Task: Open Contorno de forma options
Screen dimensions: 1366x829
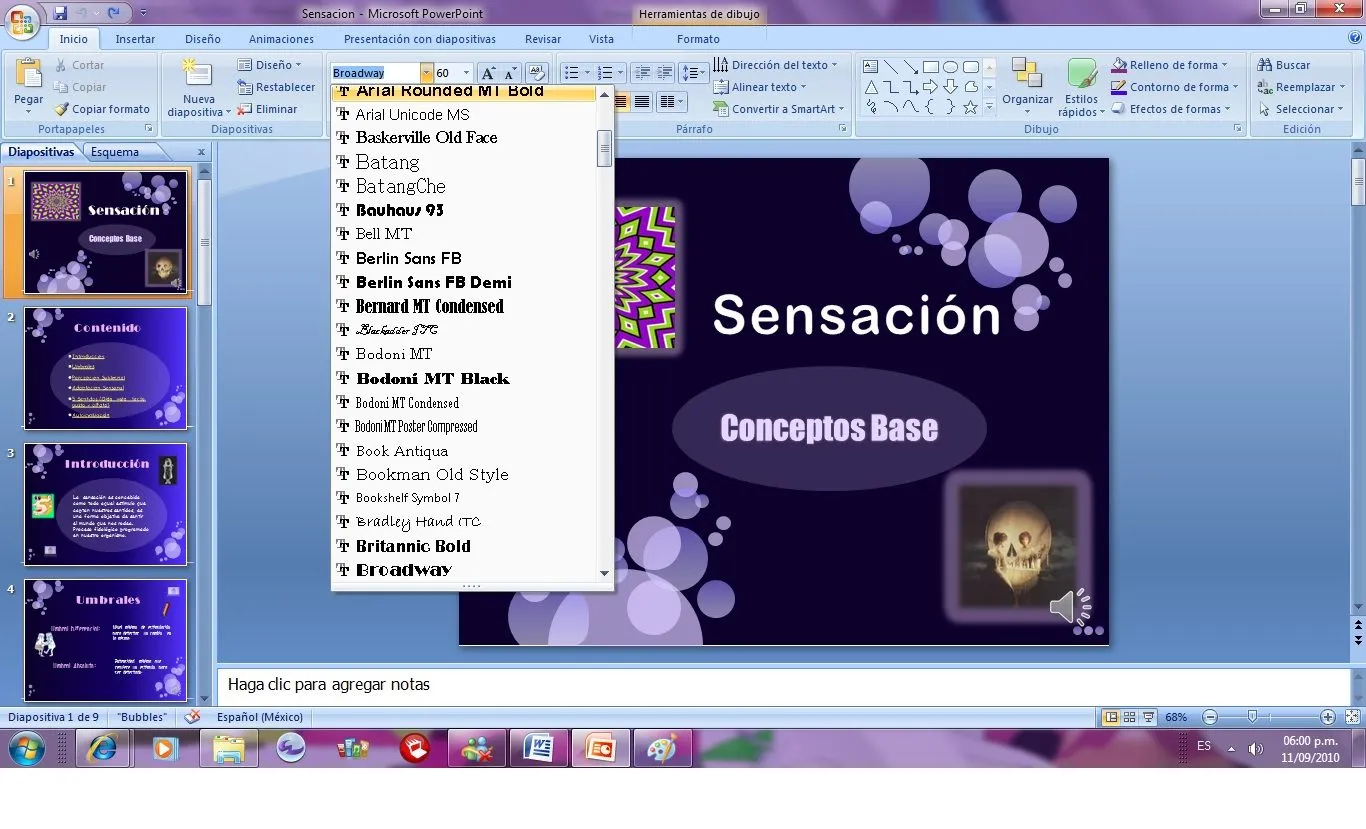Action: [x=1175, y=87]
